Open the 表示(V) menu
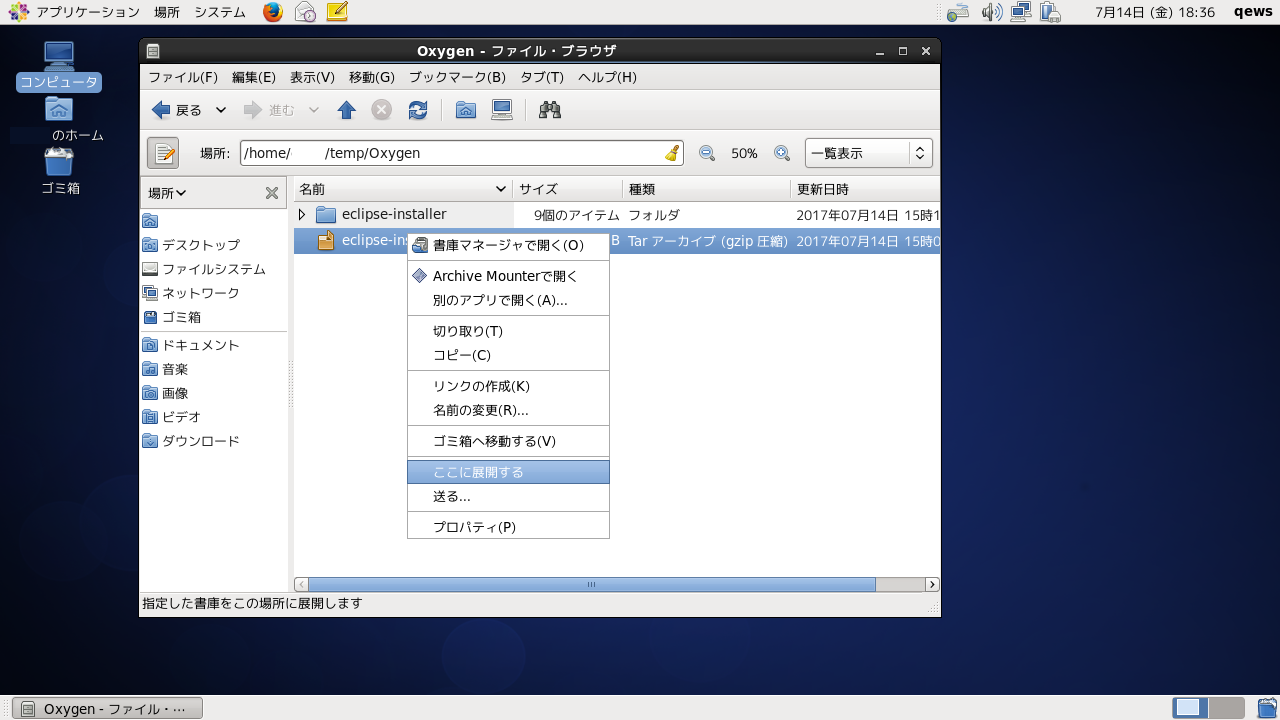1280x720 pixels. tap(312, 77)
